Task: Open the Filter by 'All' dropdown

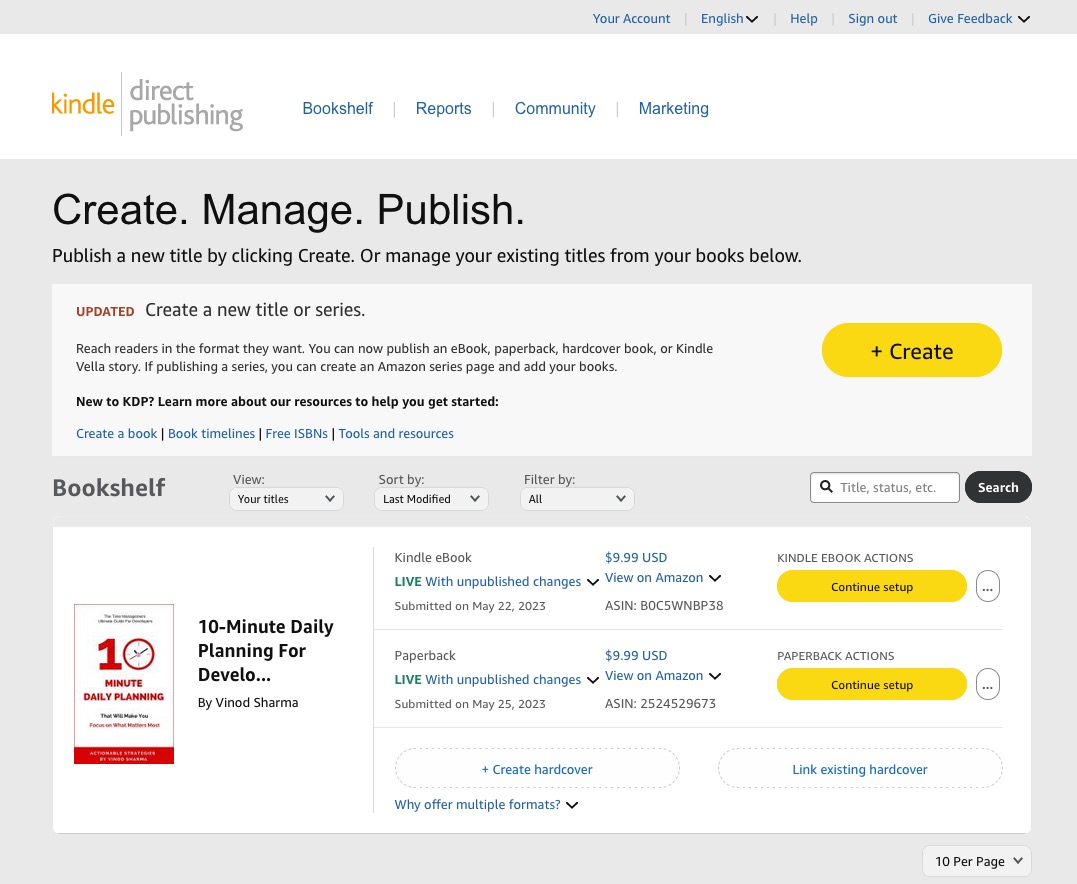Action: tap(577, 499)
